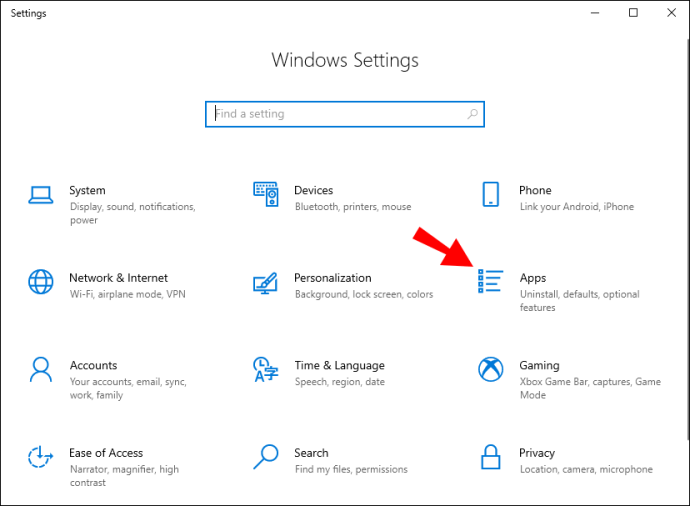Screen dimensions: 690x506
Task: Open the Apps settings text link
Action: pyautogui.click(x=533, y=278)
